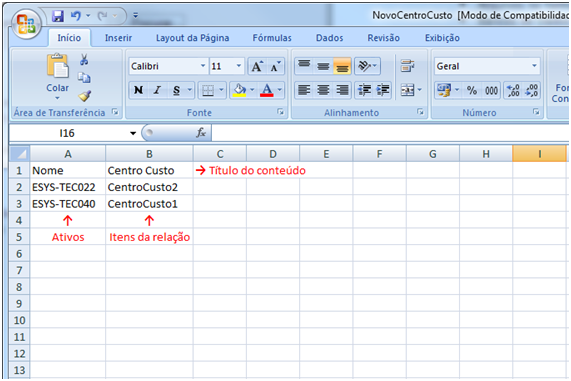
Task: Align text to middle of cell
Action: click(x=323, y=66)
